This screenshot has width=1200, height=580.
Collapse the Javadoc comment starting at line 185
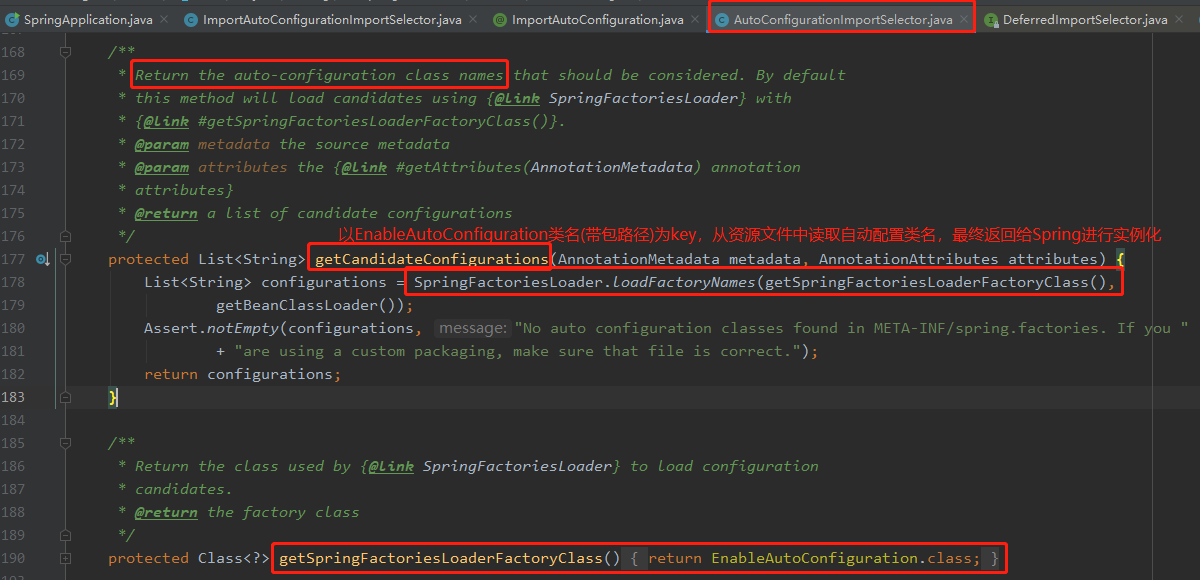pos(65,443)
